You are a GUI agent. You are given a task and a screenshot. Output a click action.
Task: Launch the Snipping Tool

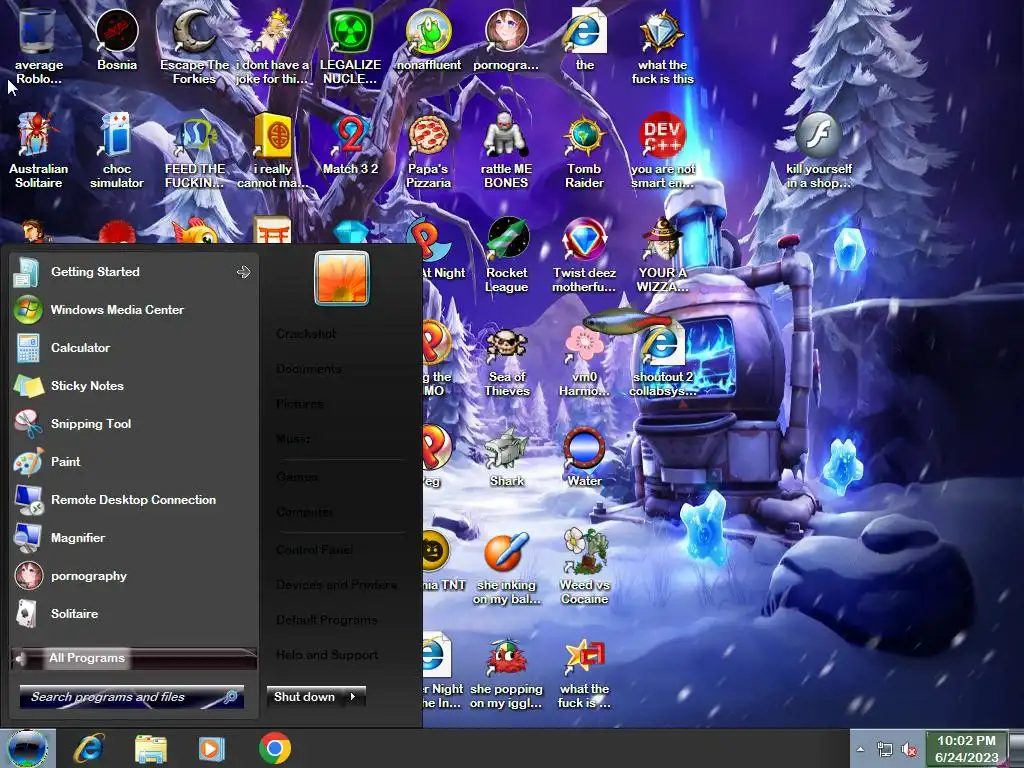[134, 423]
